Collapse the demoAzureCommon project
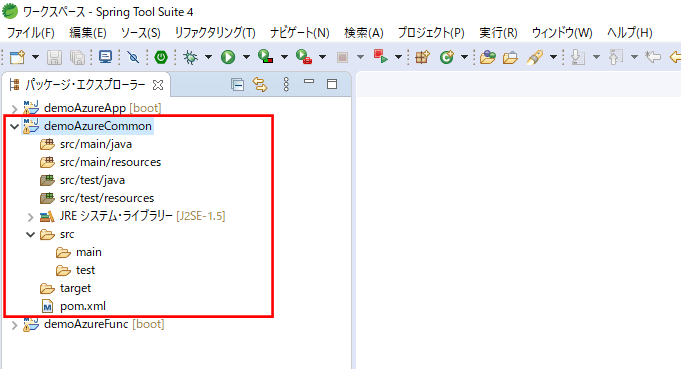681x369 pixels. [14, 126]
